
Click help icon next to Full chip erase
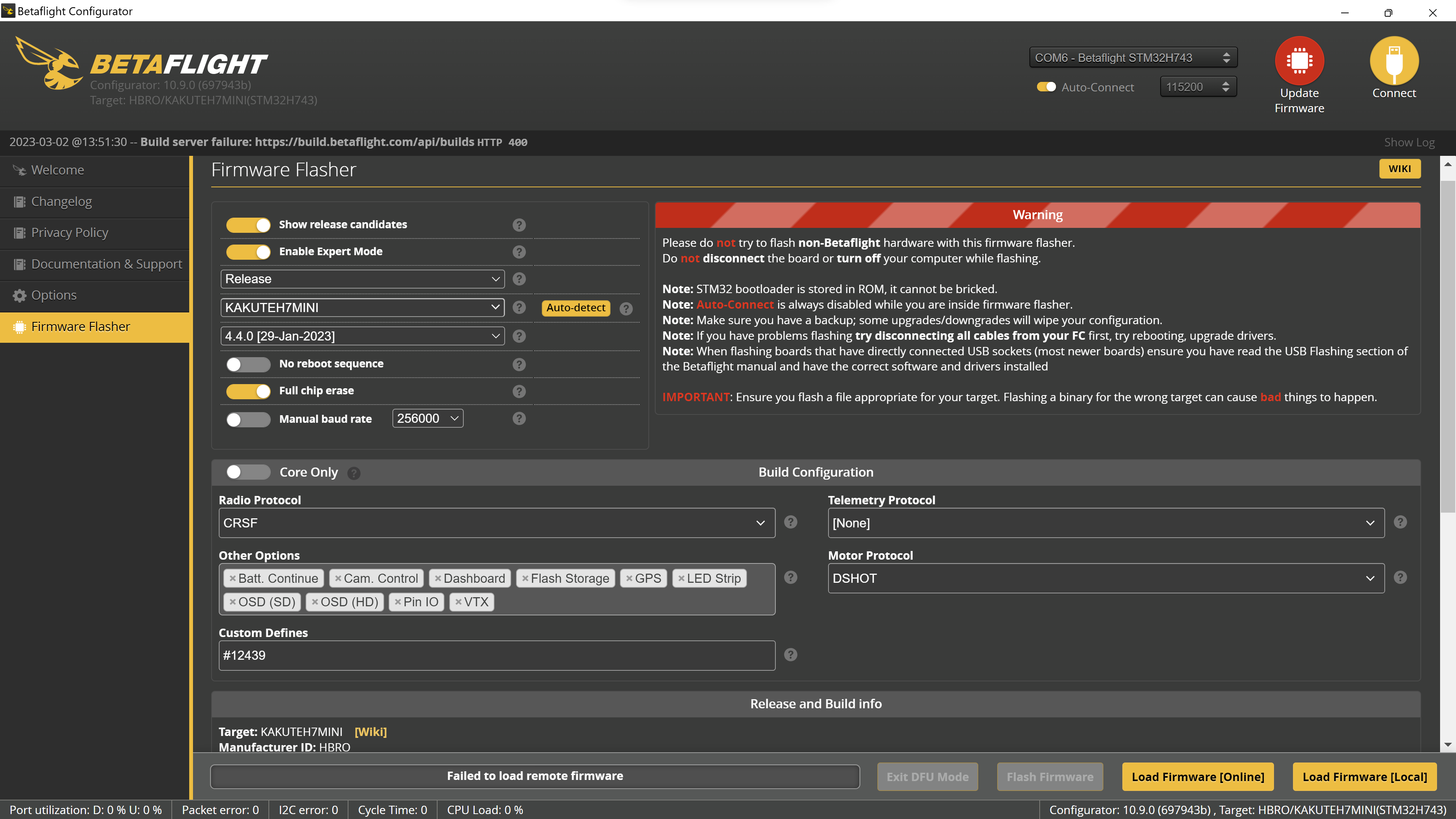pos(519,391)
